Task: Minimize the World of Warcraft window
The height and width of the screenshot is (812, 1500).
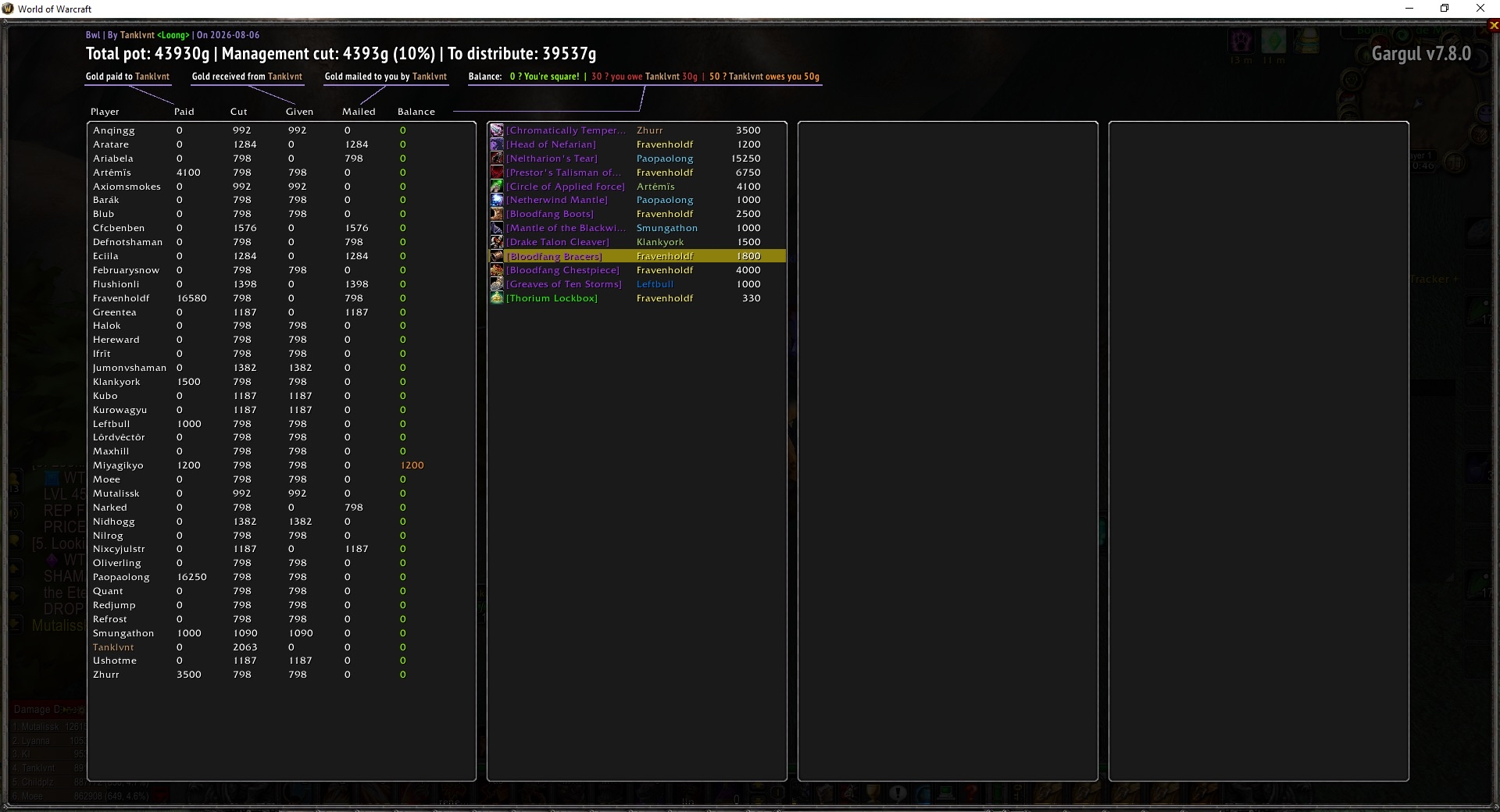Action: 1409,9
